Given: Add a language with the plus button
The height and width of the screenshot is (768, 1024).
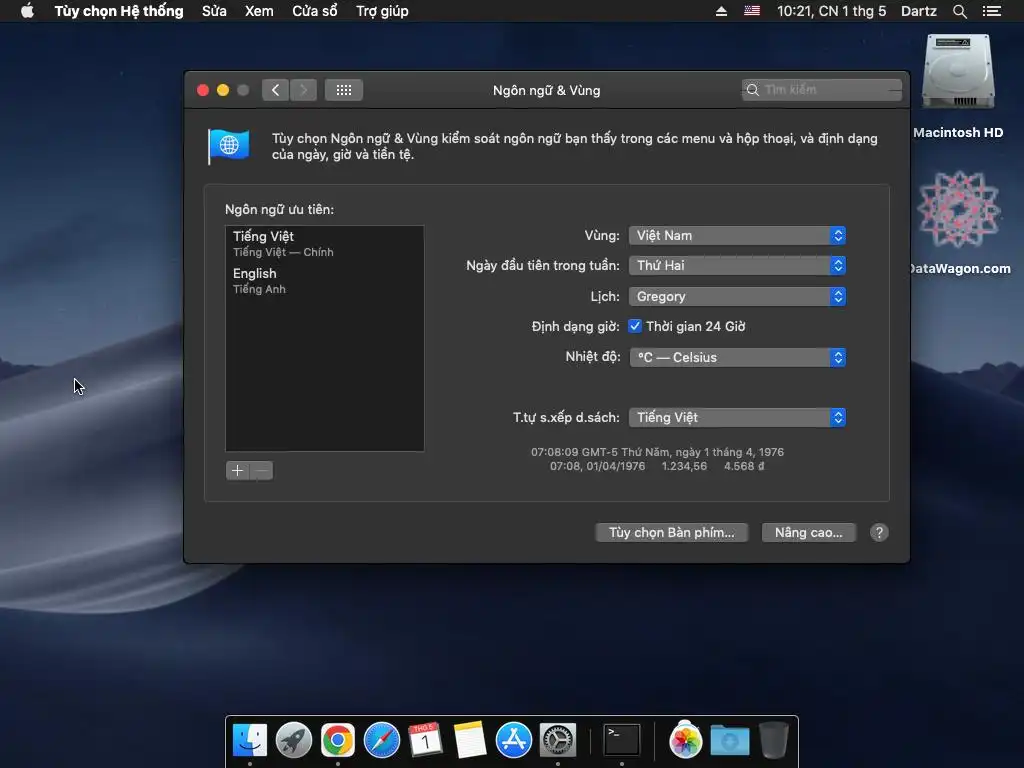Looking at the screenshot, I should coord(238,470).
